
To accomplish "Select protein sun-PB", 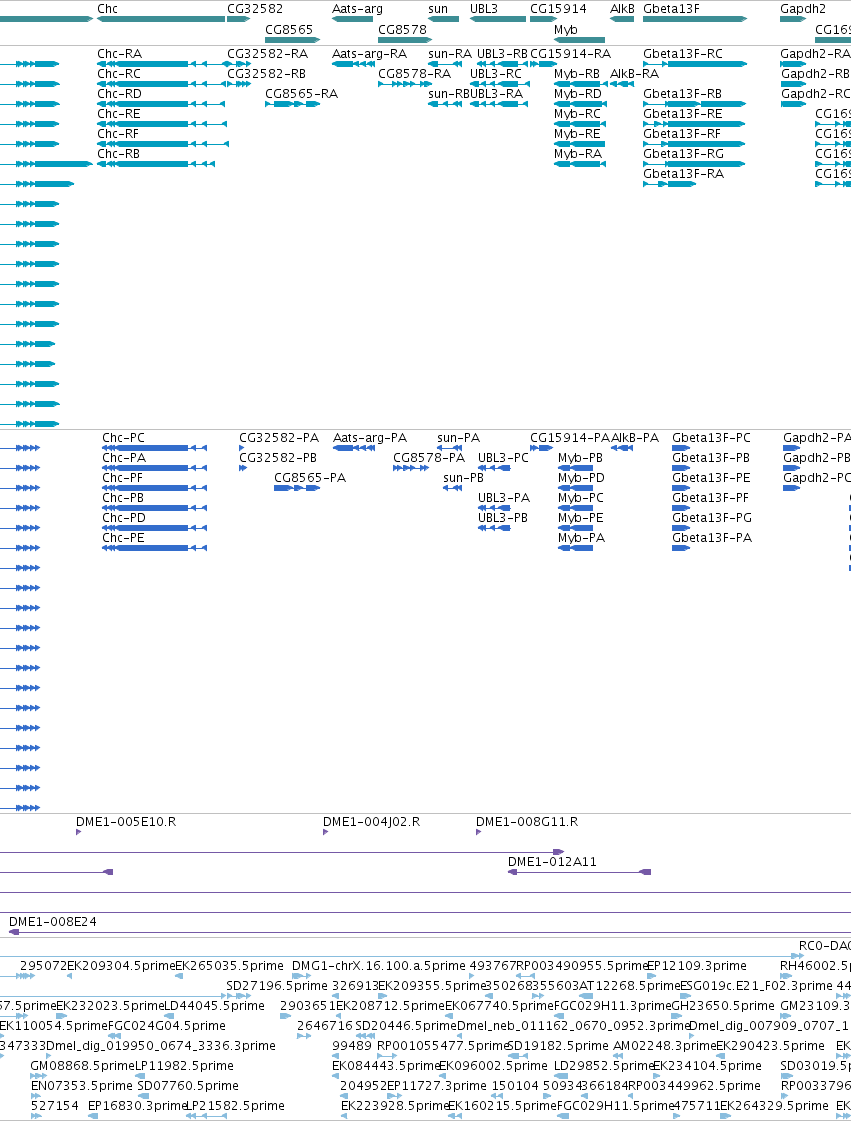I will (x=463, y=478).
